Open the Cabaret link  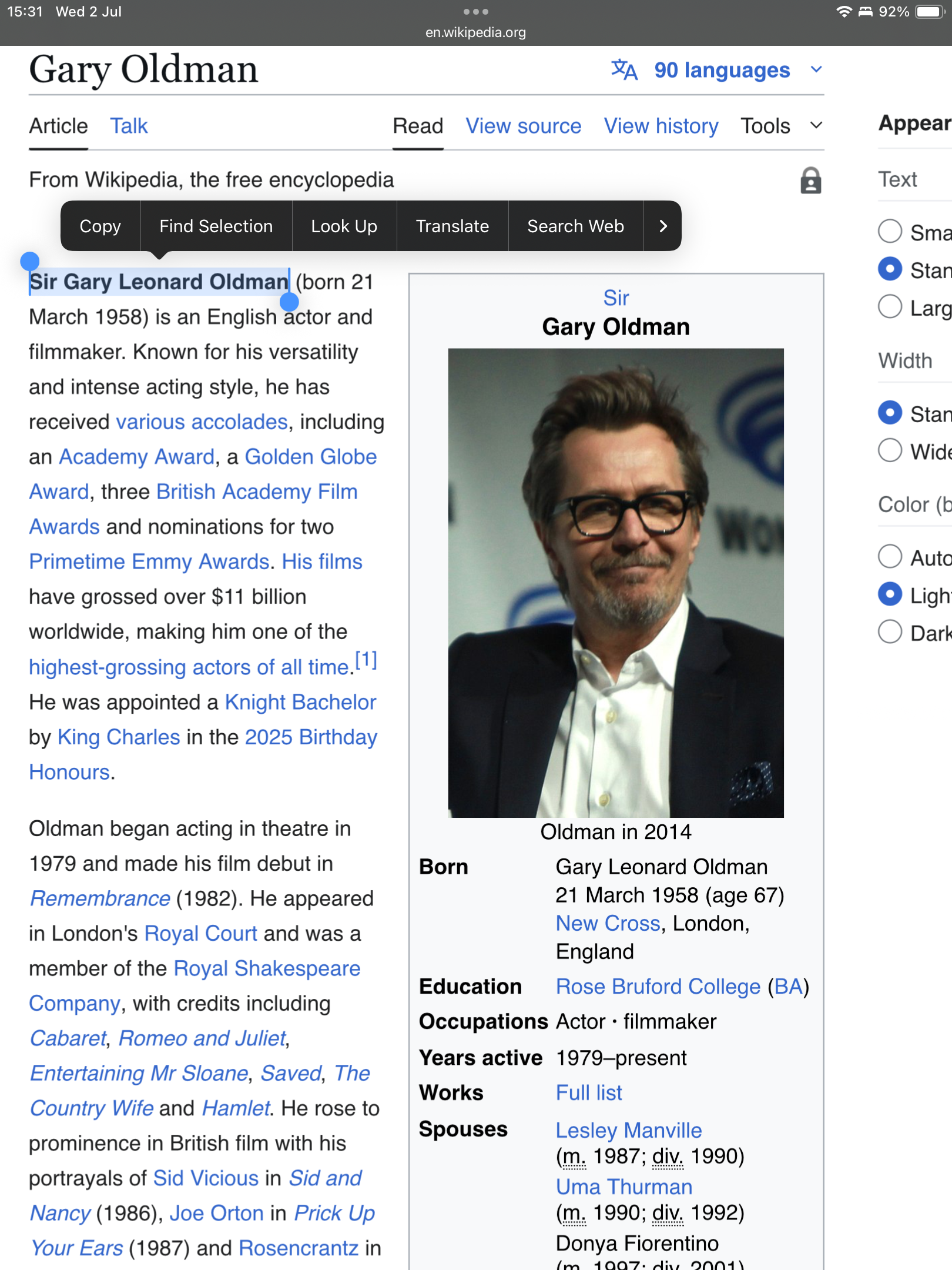(68, 1038)
